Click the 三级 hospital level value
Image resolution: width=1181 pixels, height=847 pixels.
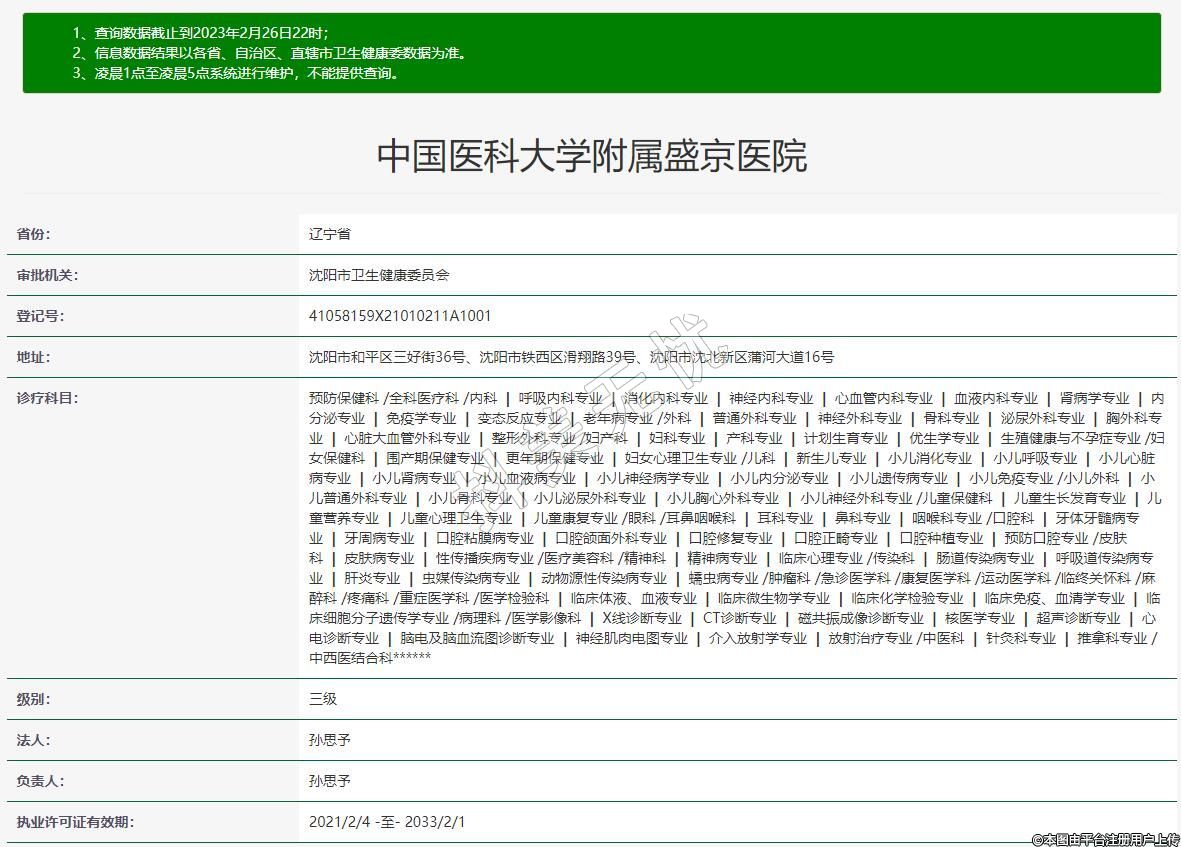point(323,699)
